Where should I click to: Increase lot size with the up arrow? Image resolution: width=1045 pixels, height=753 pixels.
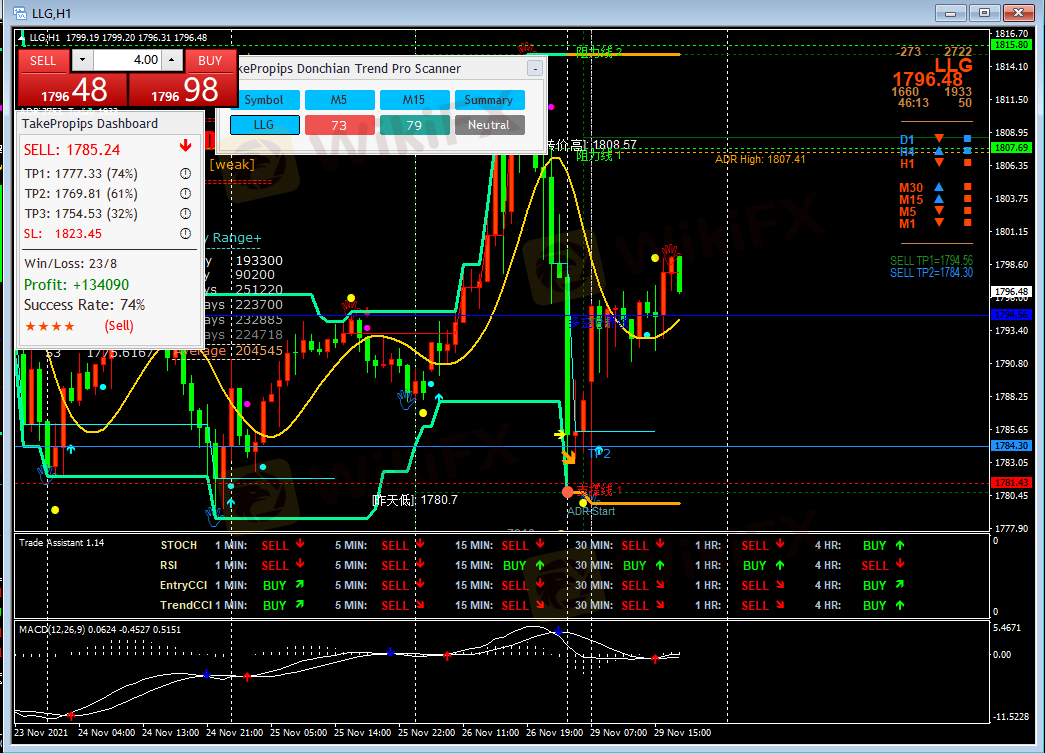click(171, 60)
